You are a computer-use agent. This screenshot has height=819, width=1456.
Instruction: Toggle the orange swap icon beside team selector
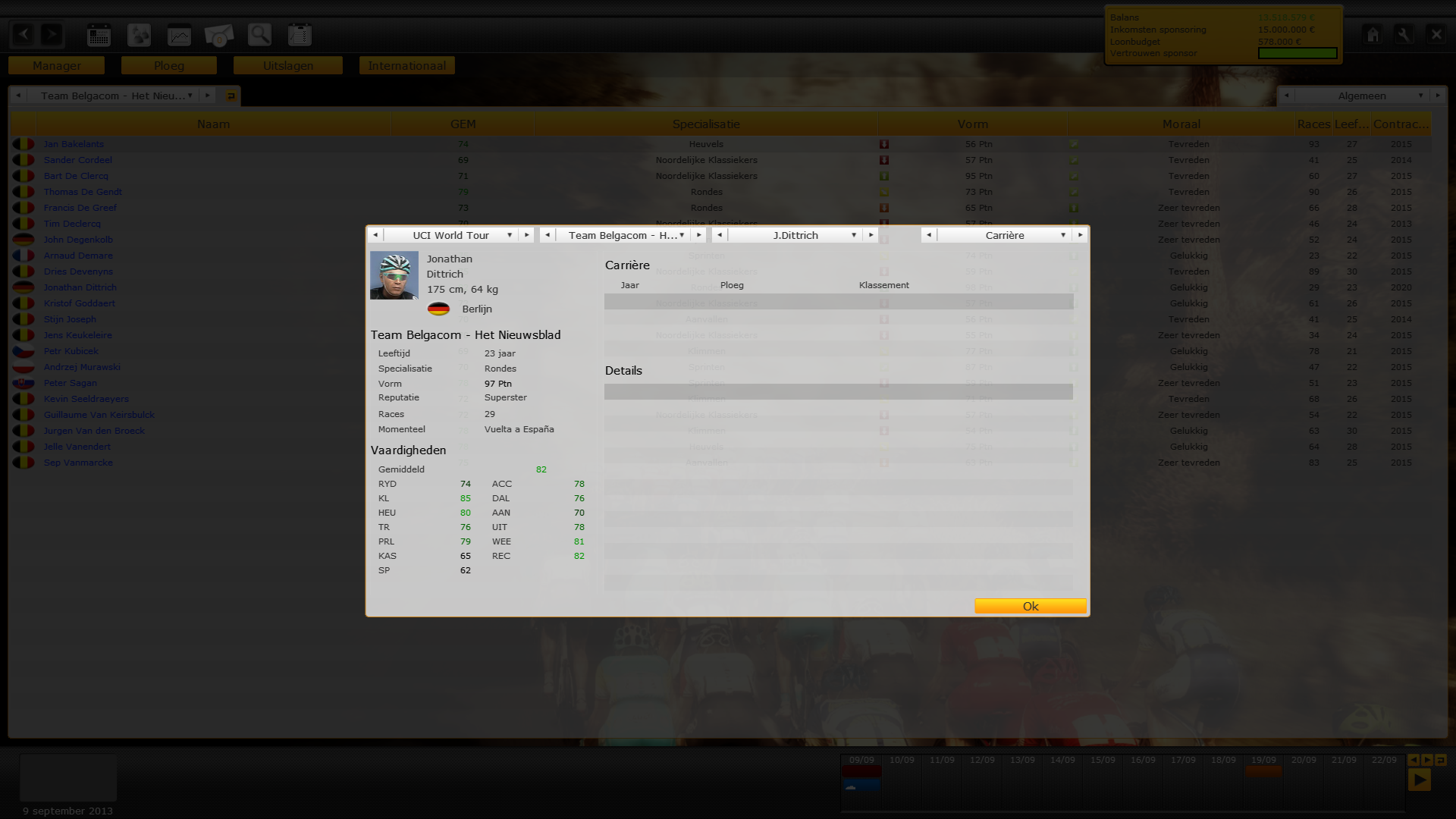[x=231, y=96]
